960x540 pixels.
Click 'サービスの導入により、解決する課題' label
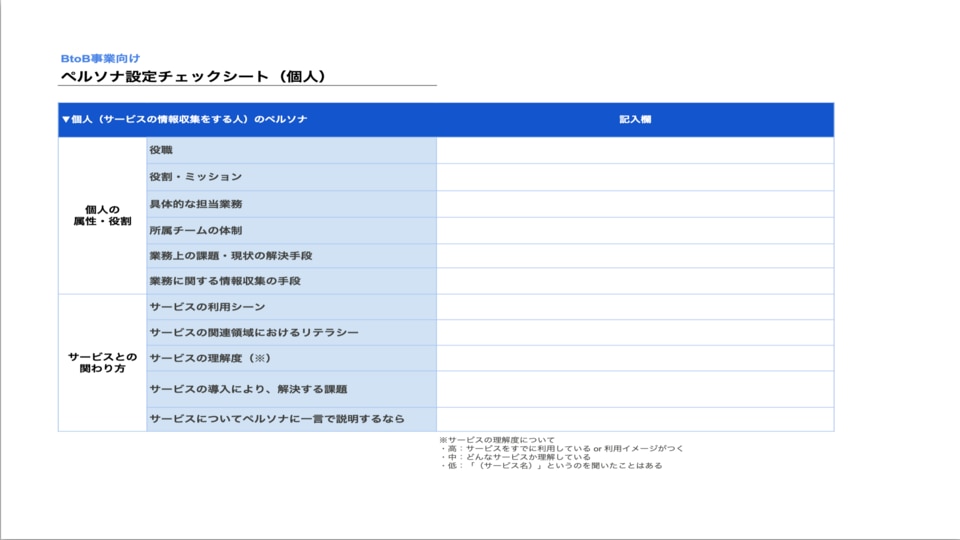coord(249,389)
